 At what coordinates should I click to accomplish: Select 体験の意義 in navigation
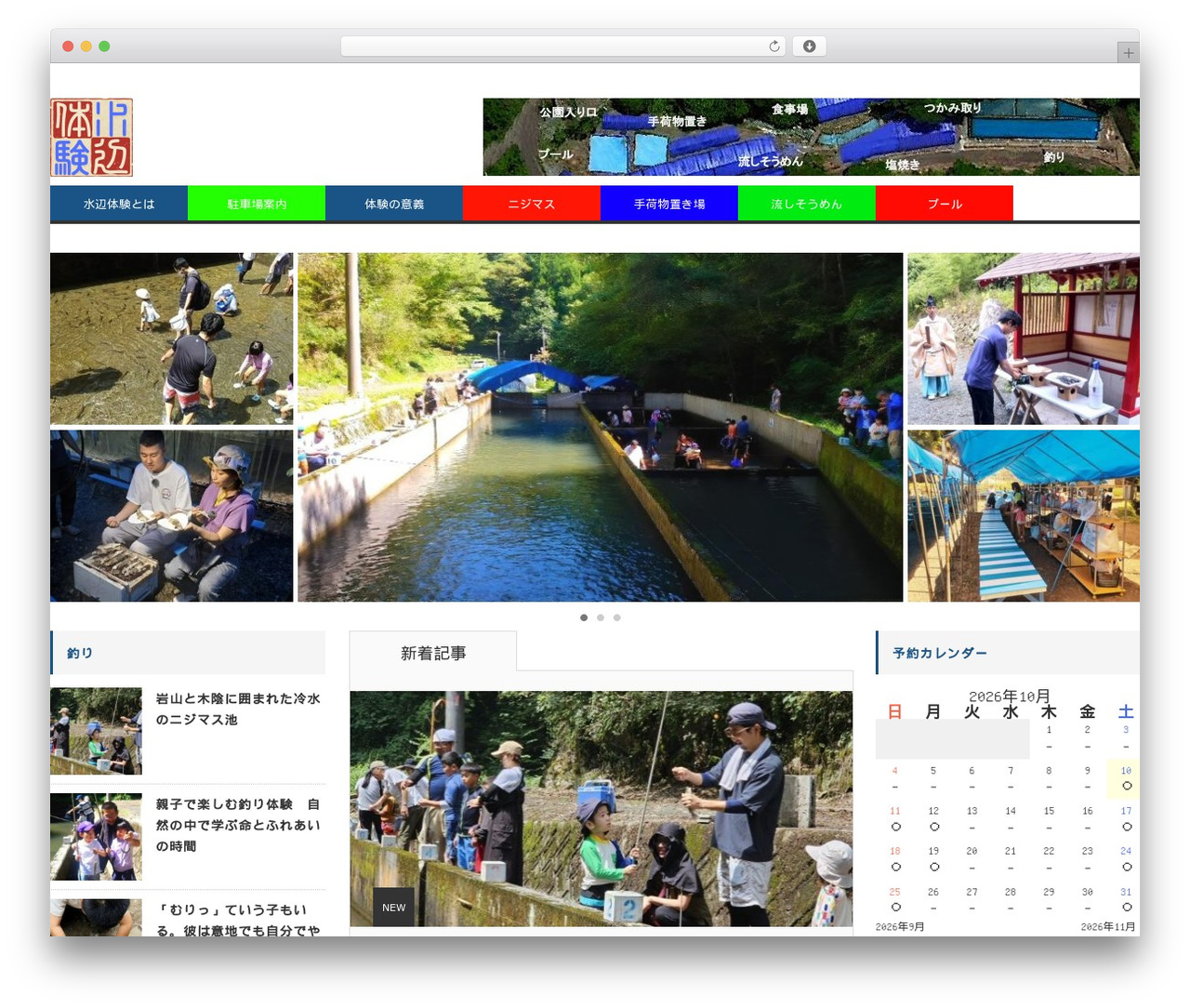click(394, 204)
